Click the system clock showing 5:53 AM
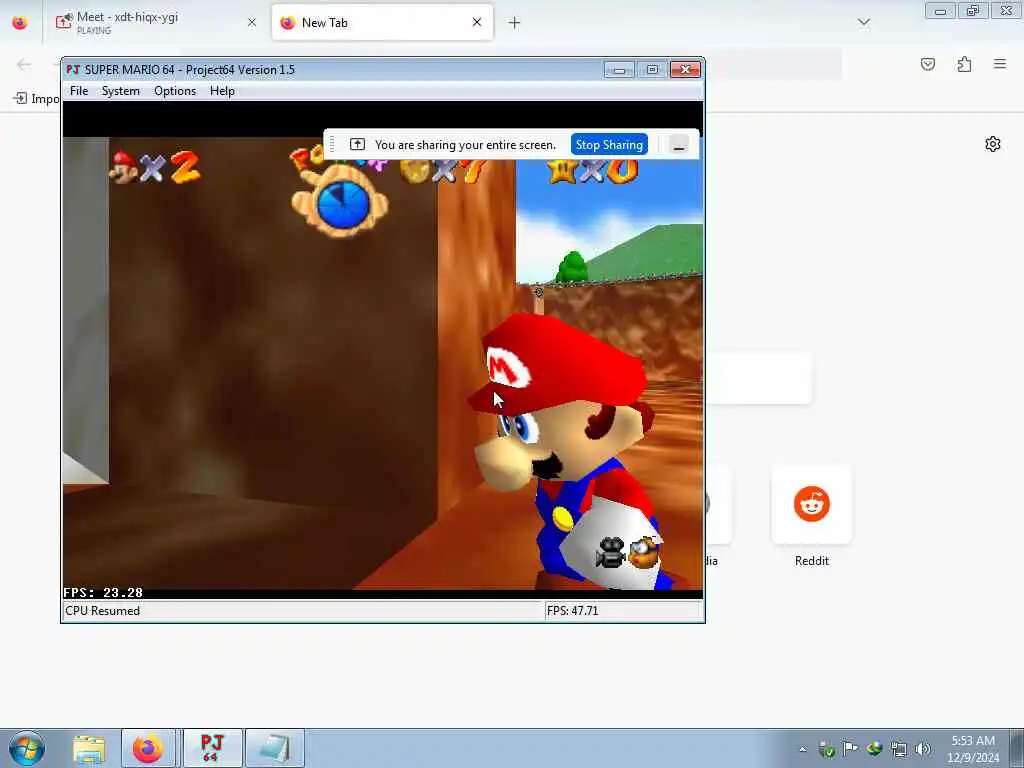1024x768 pixels. tap(973, 748)
